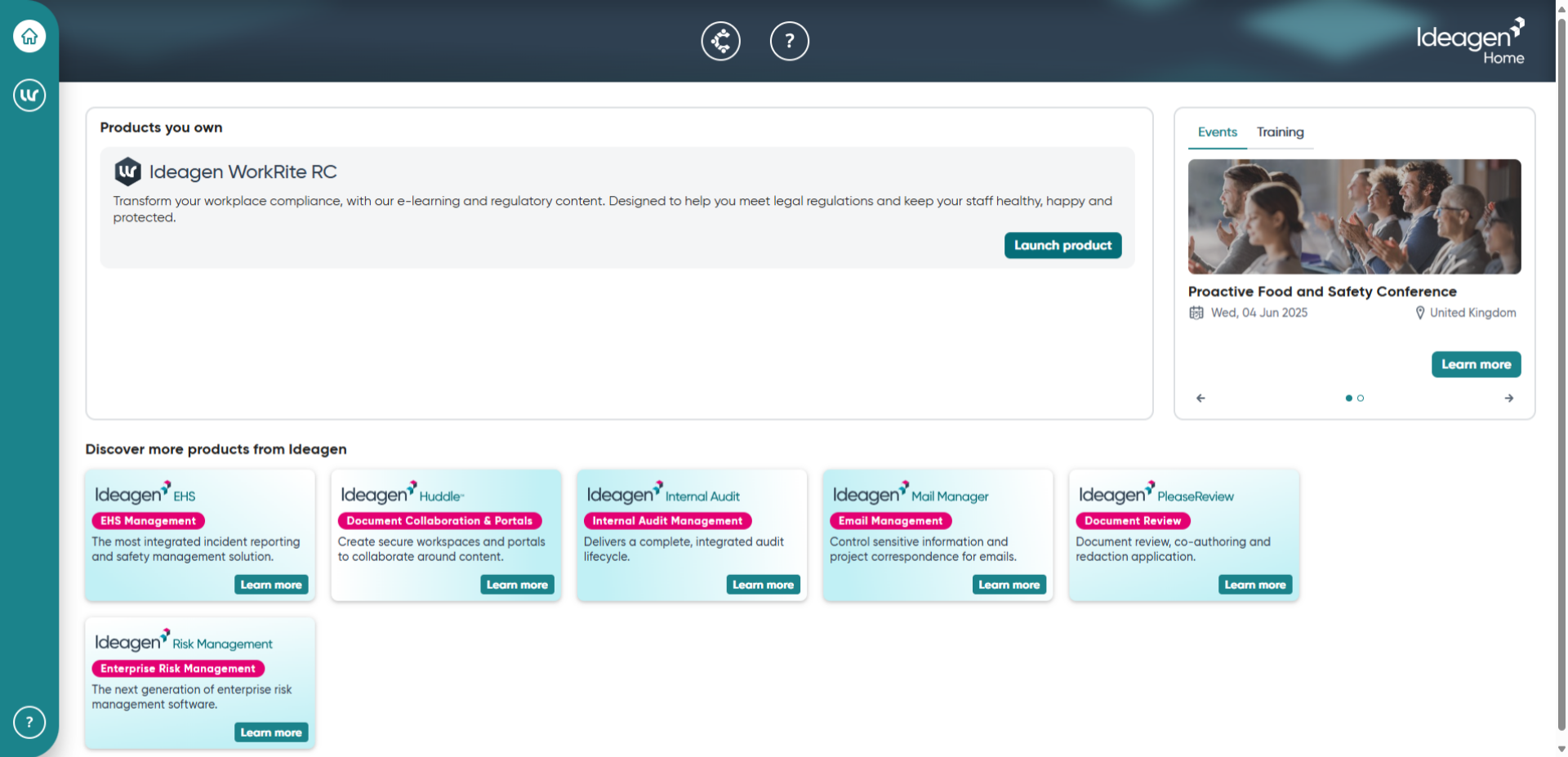Image resolution: width=1568 pixels, height=757 pixels.
Task: Click the Ideagen EHS logo
Action: coord(145,493)
